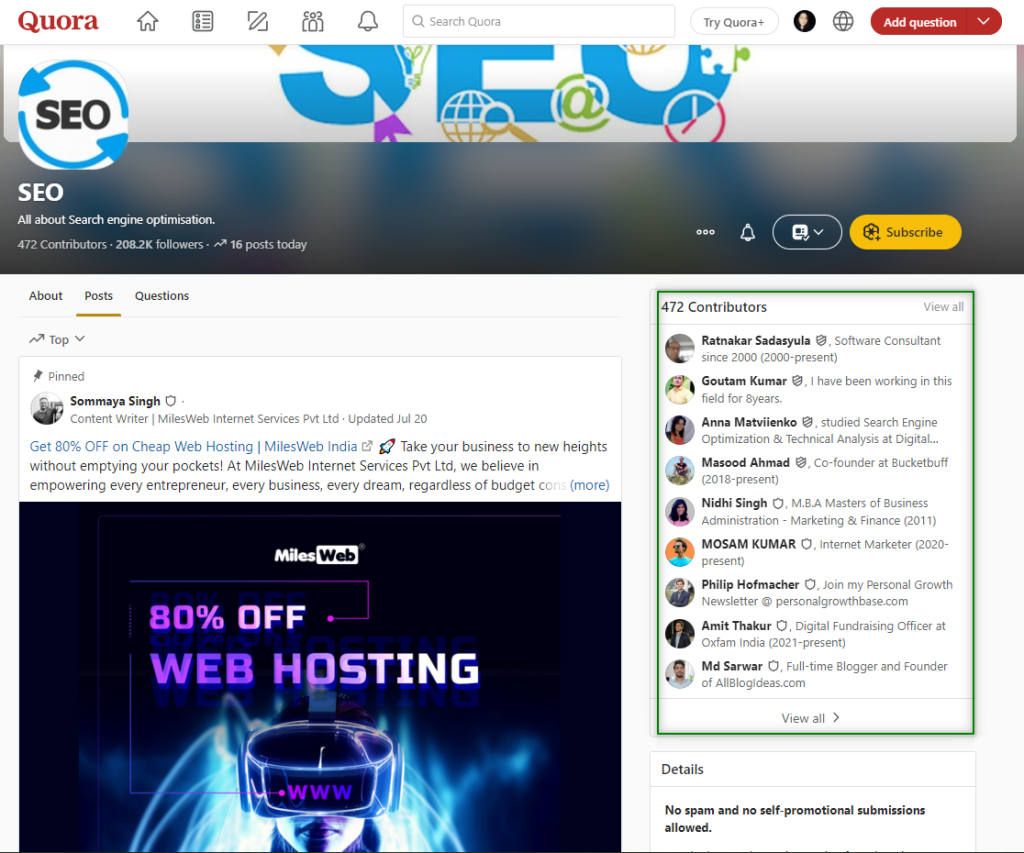The height and width of the screenshot is (853, 1024).
Task: Click the Search Quora input field
Action: (539, 21)
